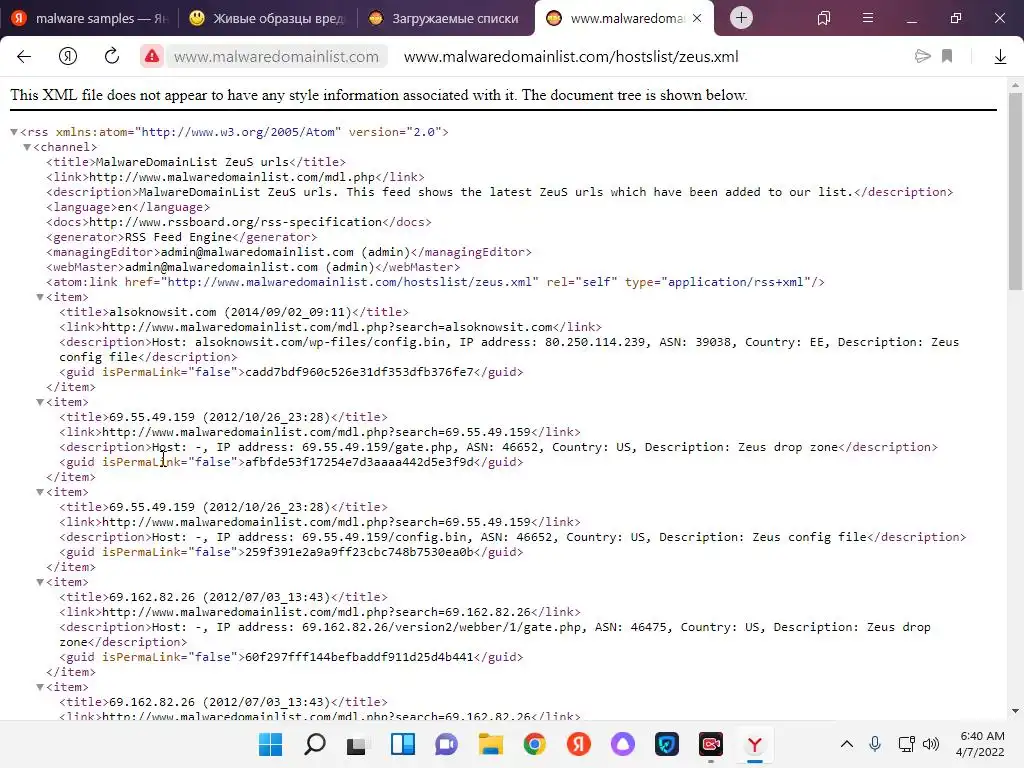The height and width of the screenshot is (768, 1024).
Task: Open Windows Start menu
Action: 270,744
